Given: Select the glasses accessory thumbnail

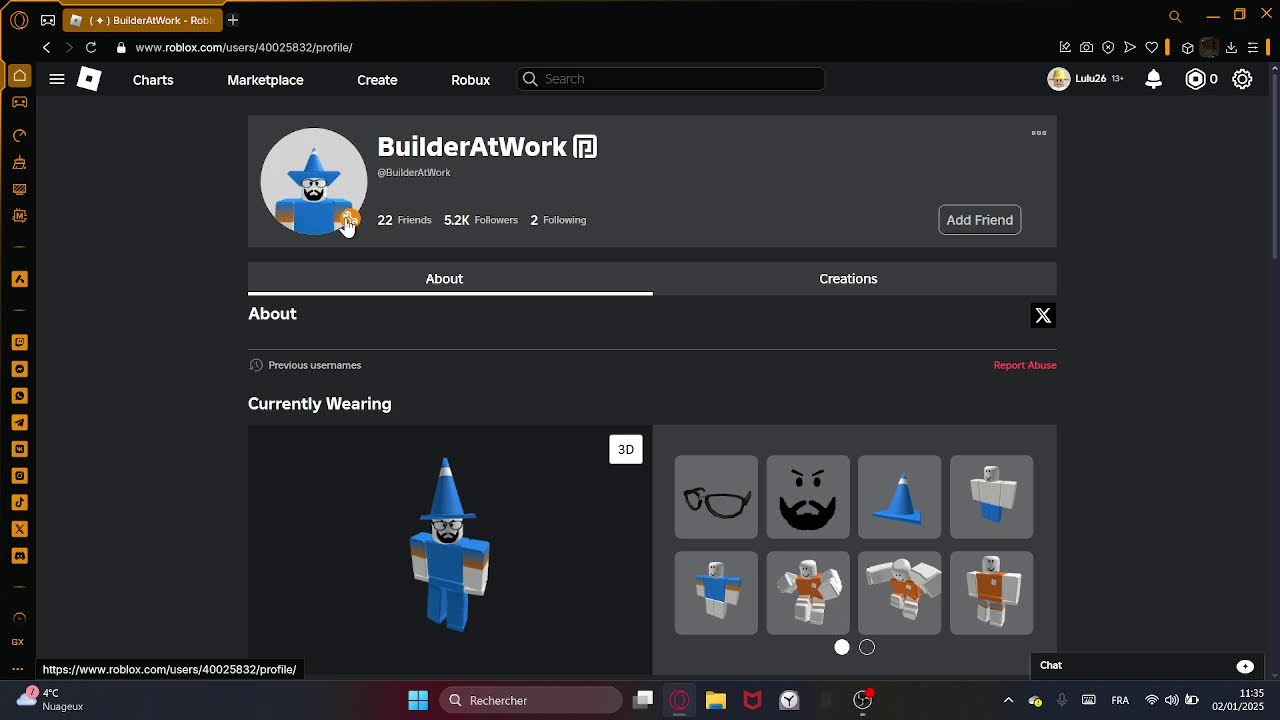Looking at the screenshot, I should pyautogui.click(x=716, y=497).
